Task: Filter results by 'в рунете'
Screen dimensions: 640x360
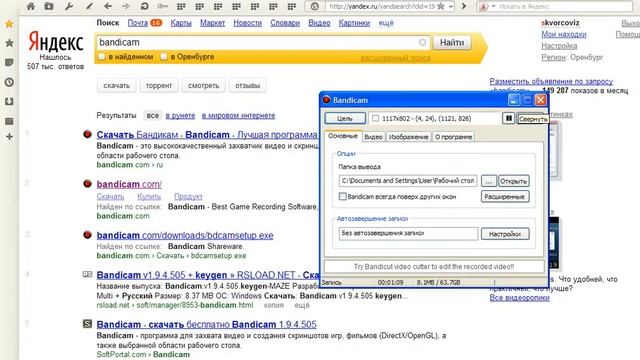Action: coord(180,116)
